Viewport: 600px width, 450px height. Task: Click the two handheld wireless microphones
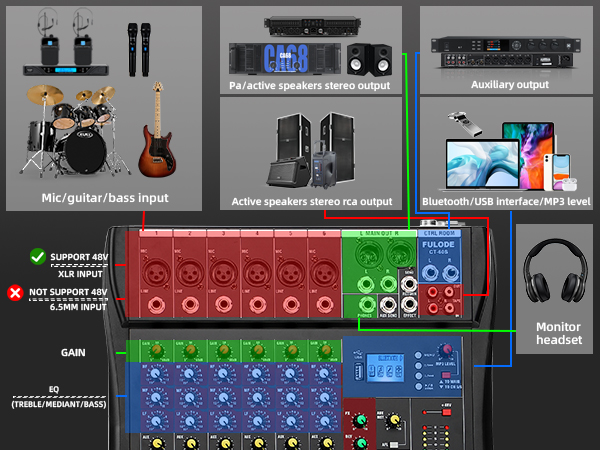(139, 49)
